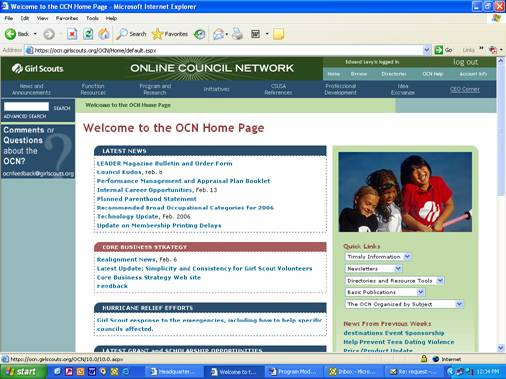The height and width of the screenshot is (379, 506).
Task: Expand the address bar dropdown arrow
Action: (x=427, y=50)
